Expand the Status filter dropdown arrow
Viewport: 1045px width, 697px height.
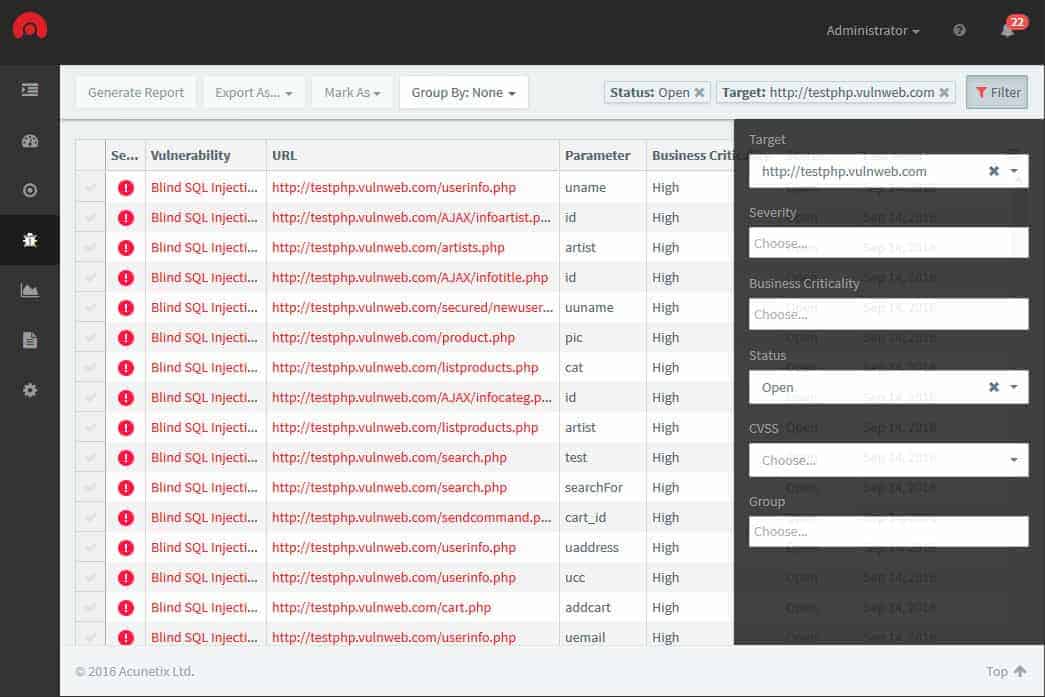[1014, 386]
